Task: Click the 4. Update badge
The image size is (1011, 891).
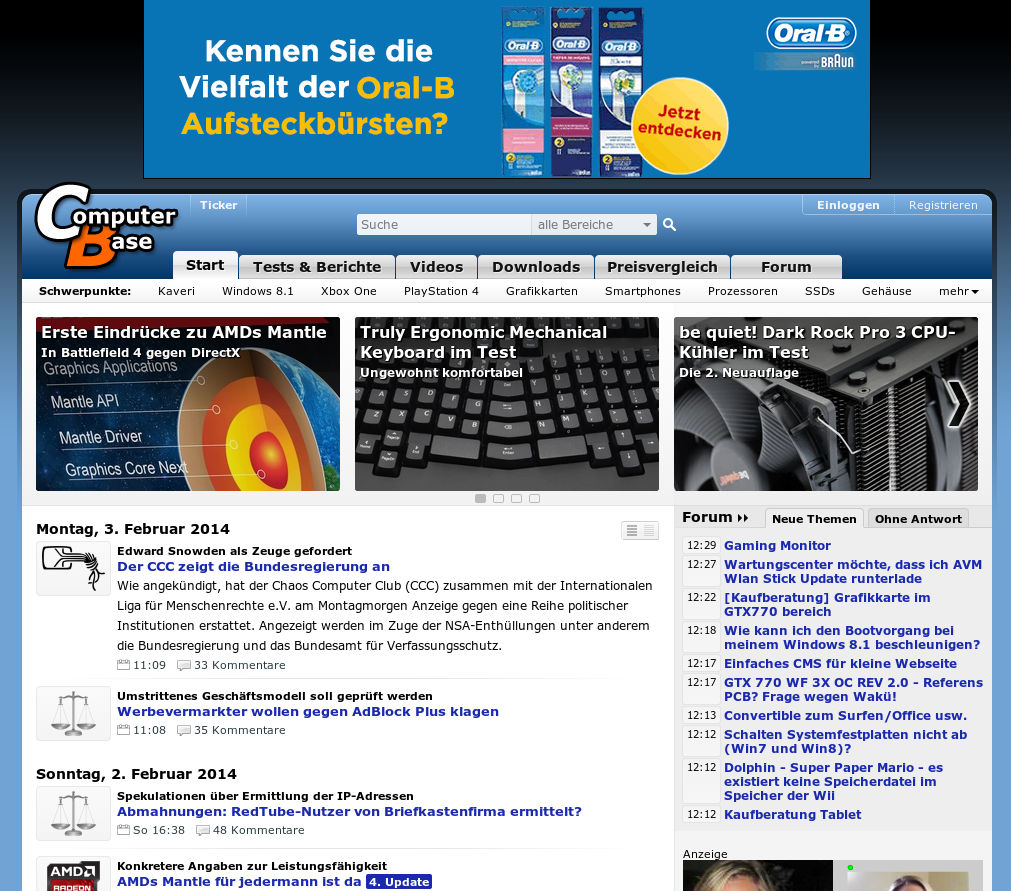Action: pyautogui.click(x=398, y=881)
